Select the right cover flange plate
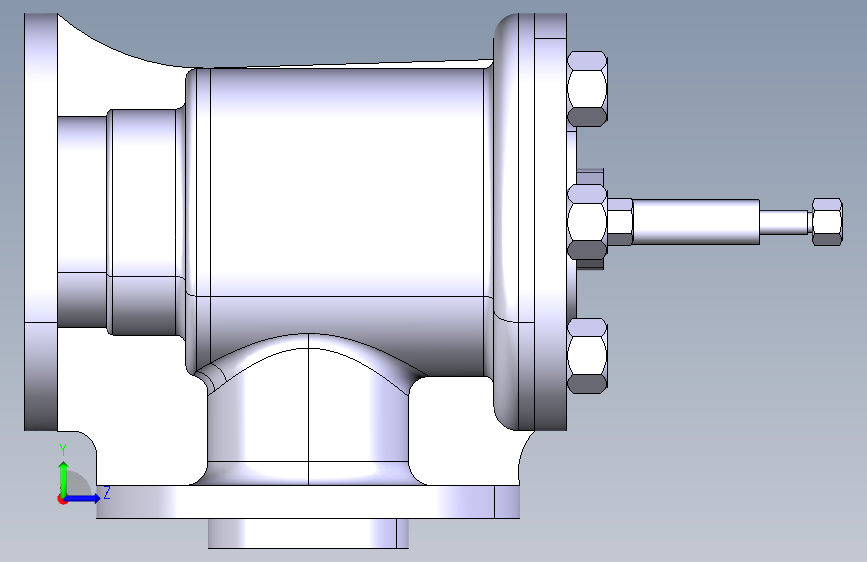The height and width of the screenshot is (562, 867). click(550, 222)
